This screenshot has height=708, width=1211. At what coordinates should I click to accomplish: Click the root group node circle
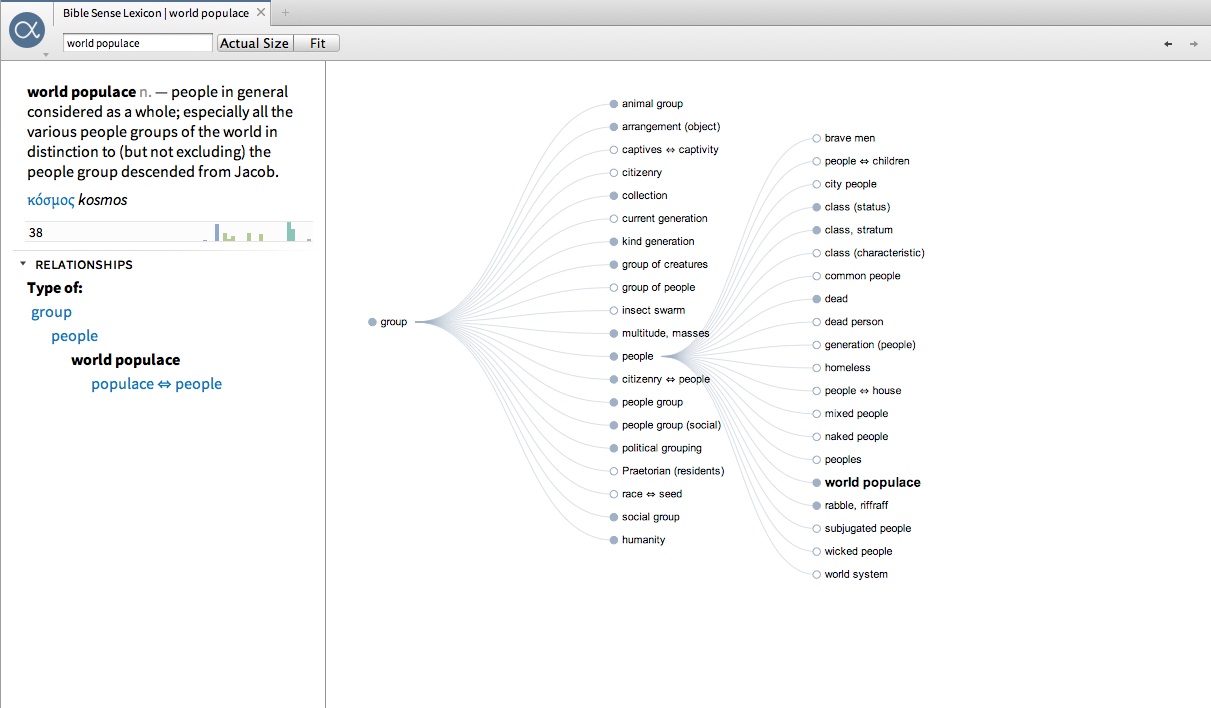click(x=372, y=322)
